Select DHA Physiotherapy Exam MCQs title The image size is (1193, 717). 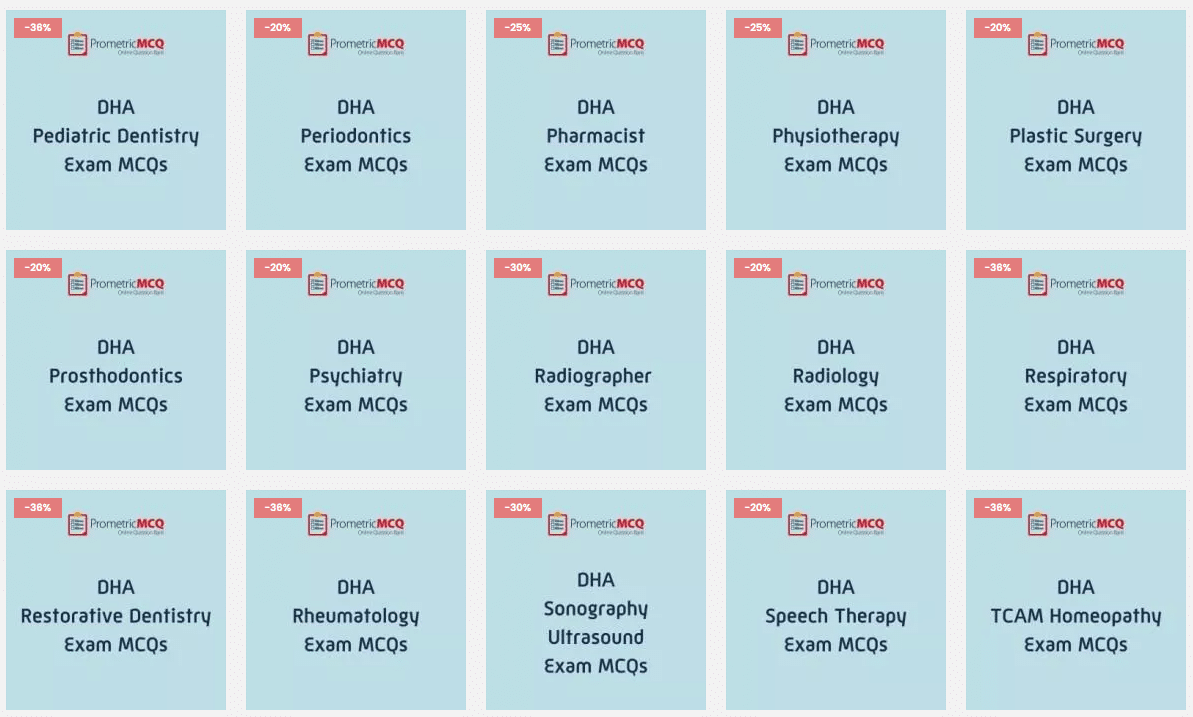click(835, 135)
